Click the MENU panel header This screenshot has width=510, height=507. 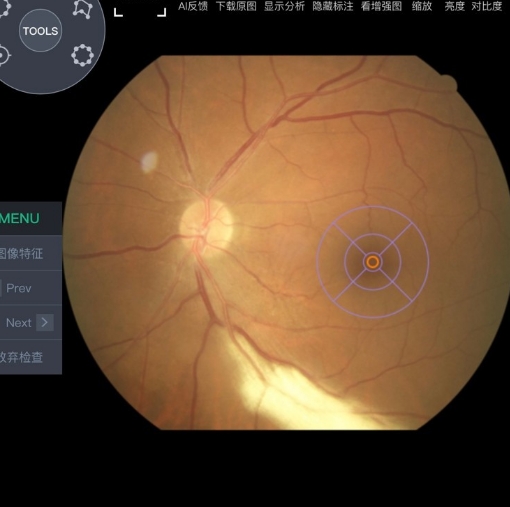(x=31, y=218)
